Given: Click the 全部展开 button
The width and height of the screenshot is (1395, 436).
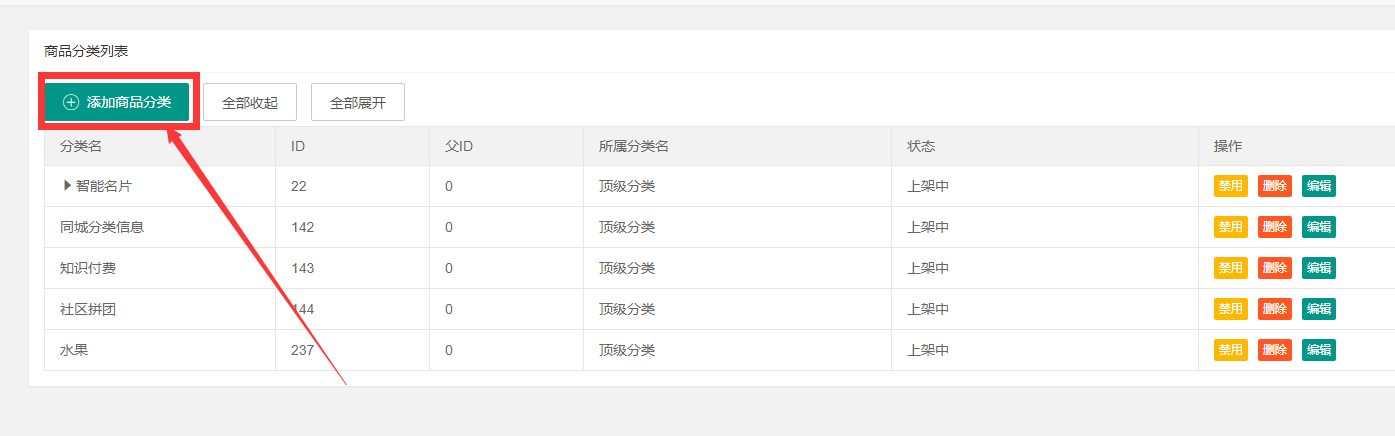Looking at the screenshot, I should point(358,102).
